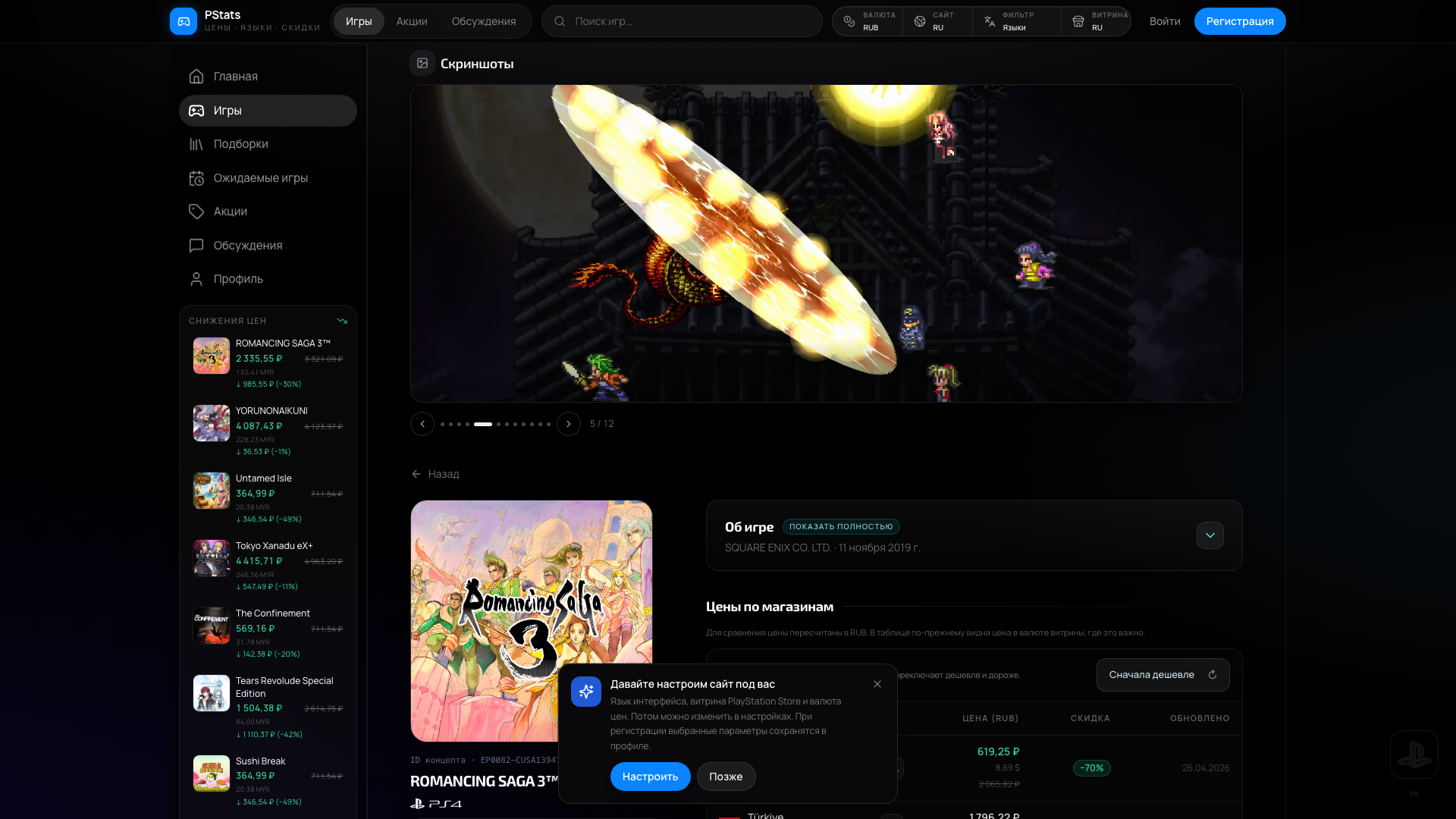This screenshot has height=819, width=1456.
Task: Click Показать полностью badge
Action: tap(841, 527)
